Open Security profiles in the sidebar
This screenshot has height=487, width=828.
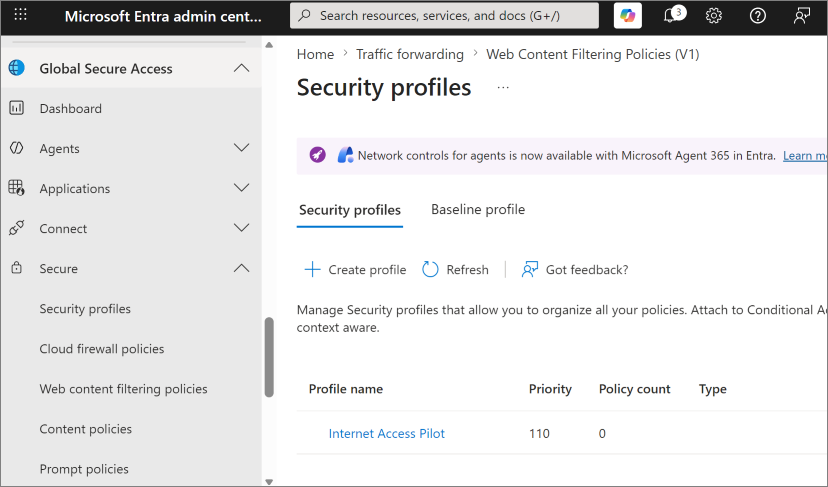point(85,309)
